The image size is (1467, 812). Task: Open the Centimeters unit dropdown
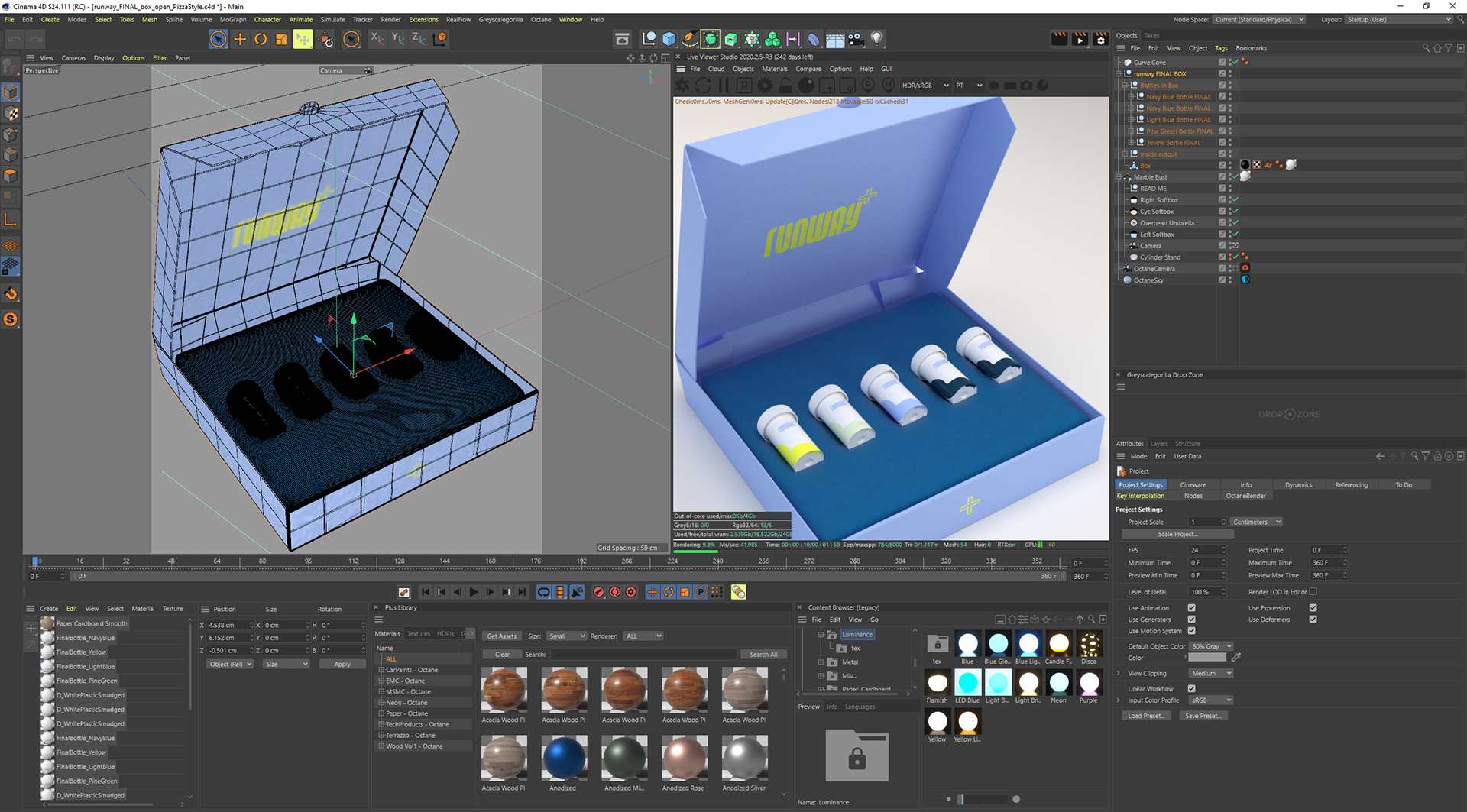pyautogui.click(x=1256, y=522)
